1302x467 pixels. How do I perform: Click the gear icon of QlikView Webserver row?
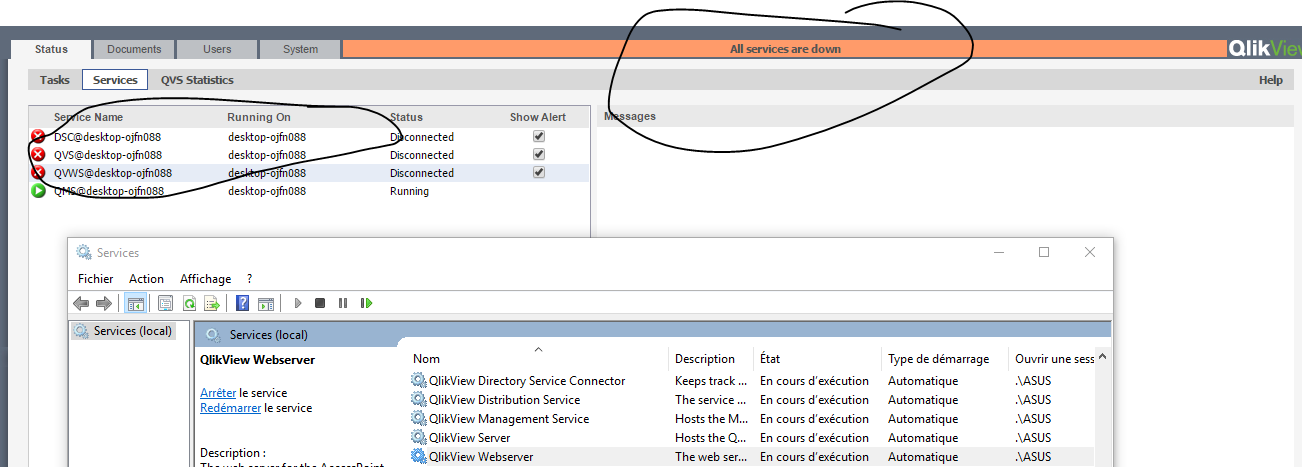[x=418, y=456]
